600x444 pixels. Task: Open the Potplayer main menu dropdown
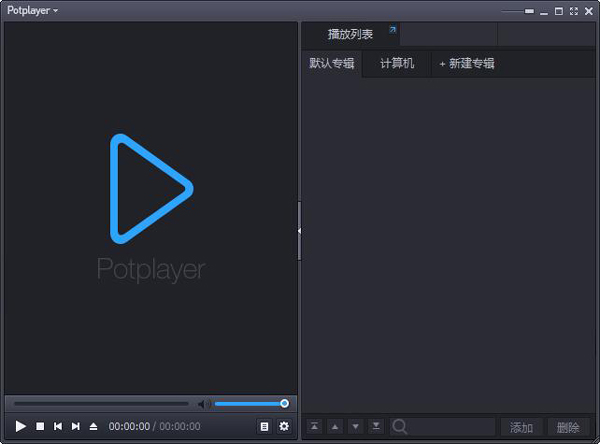click(x=32, y=10)
